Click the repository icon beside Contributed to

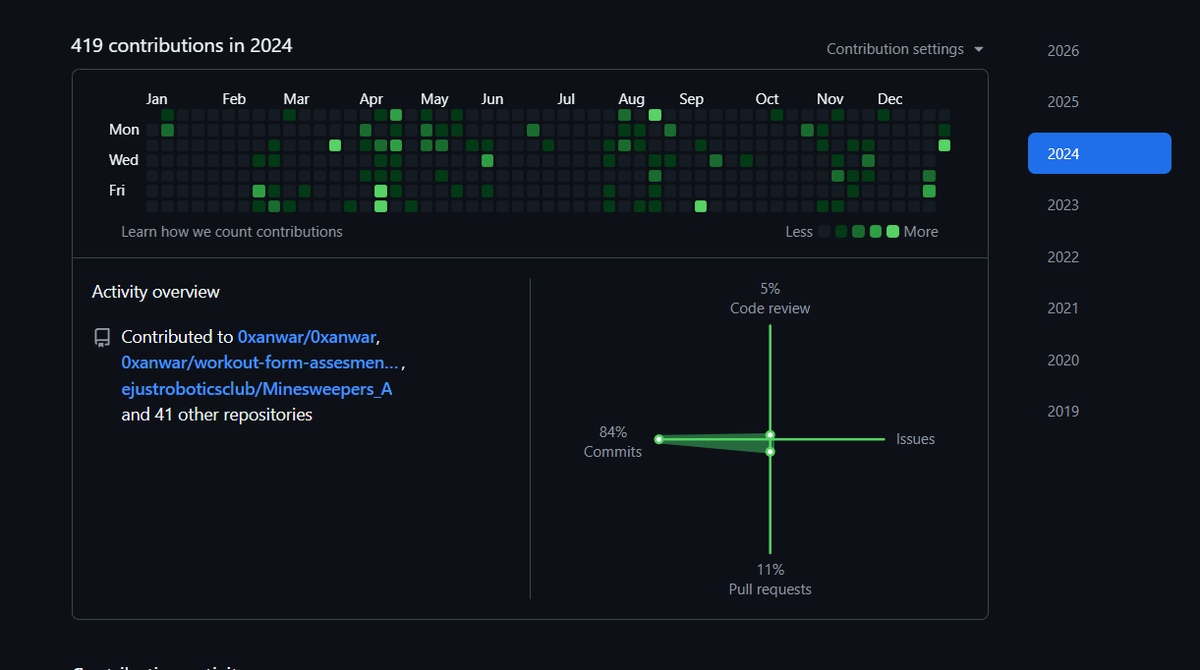[x=102, y=337]
